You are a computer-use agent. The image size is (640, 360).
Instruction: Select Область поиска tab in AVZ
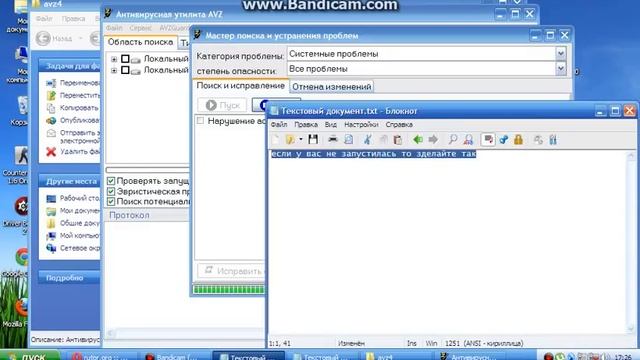[x=140, y=42]
